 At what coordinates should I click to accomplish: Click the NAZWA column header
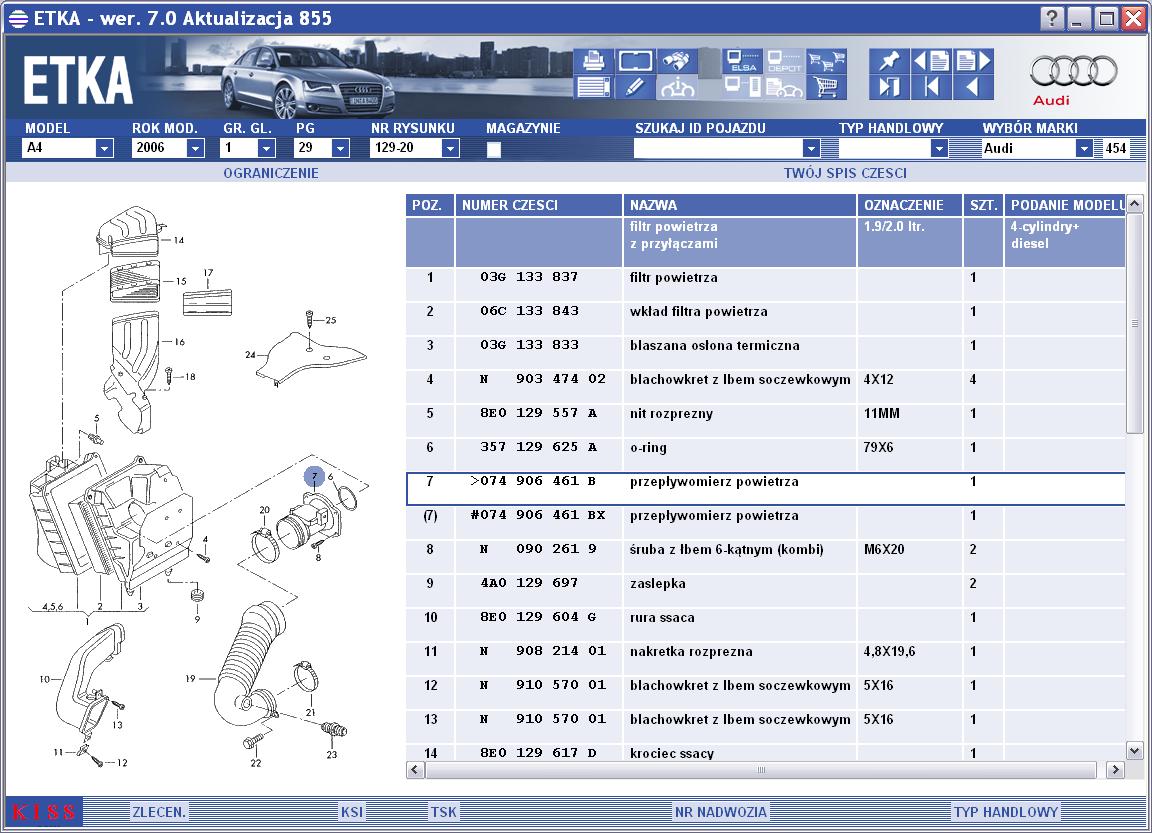point(740,205)
